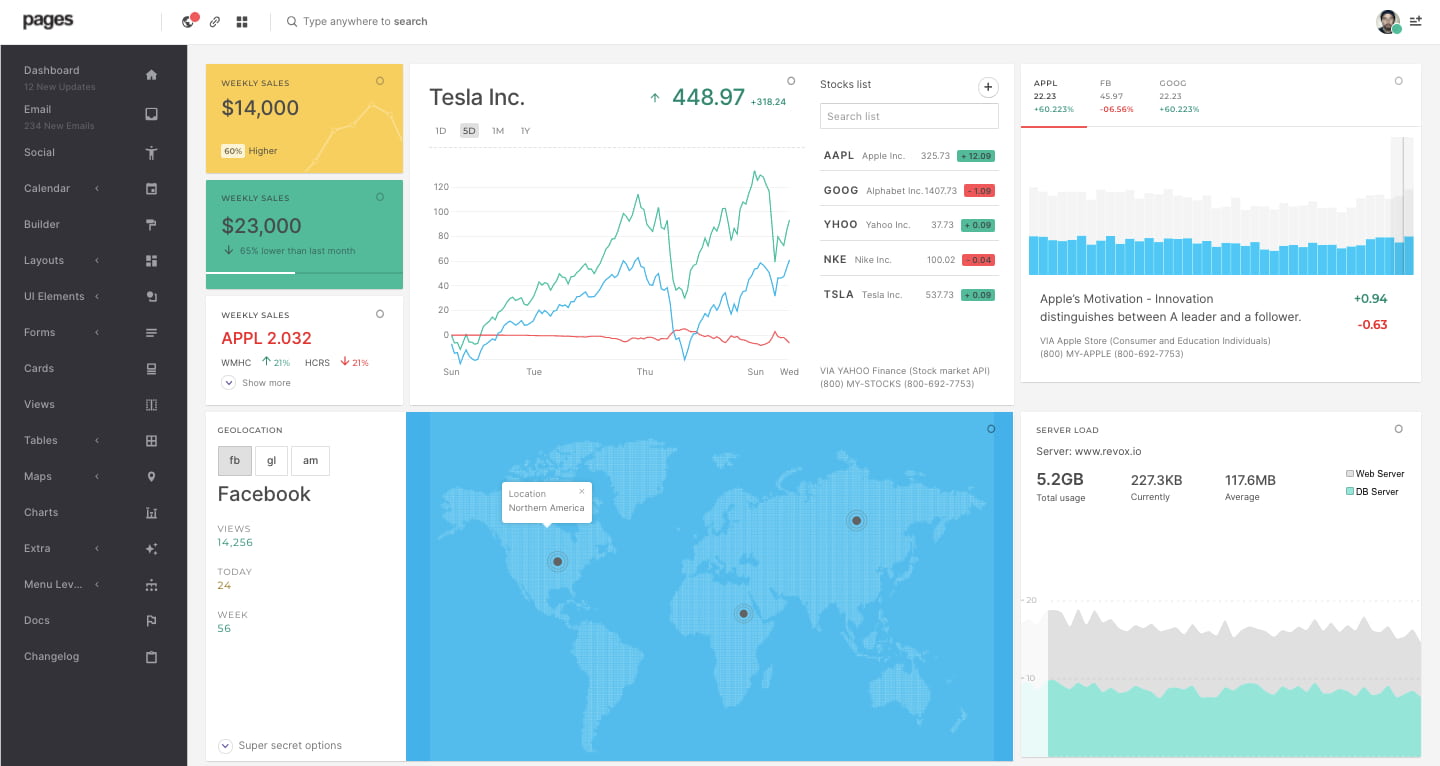The height and width of the screenshot is (766, 1440).
Task: Toggle the DB Server legend checkbox
Action: point(1350,491)
